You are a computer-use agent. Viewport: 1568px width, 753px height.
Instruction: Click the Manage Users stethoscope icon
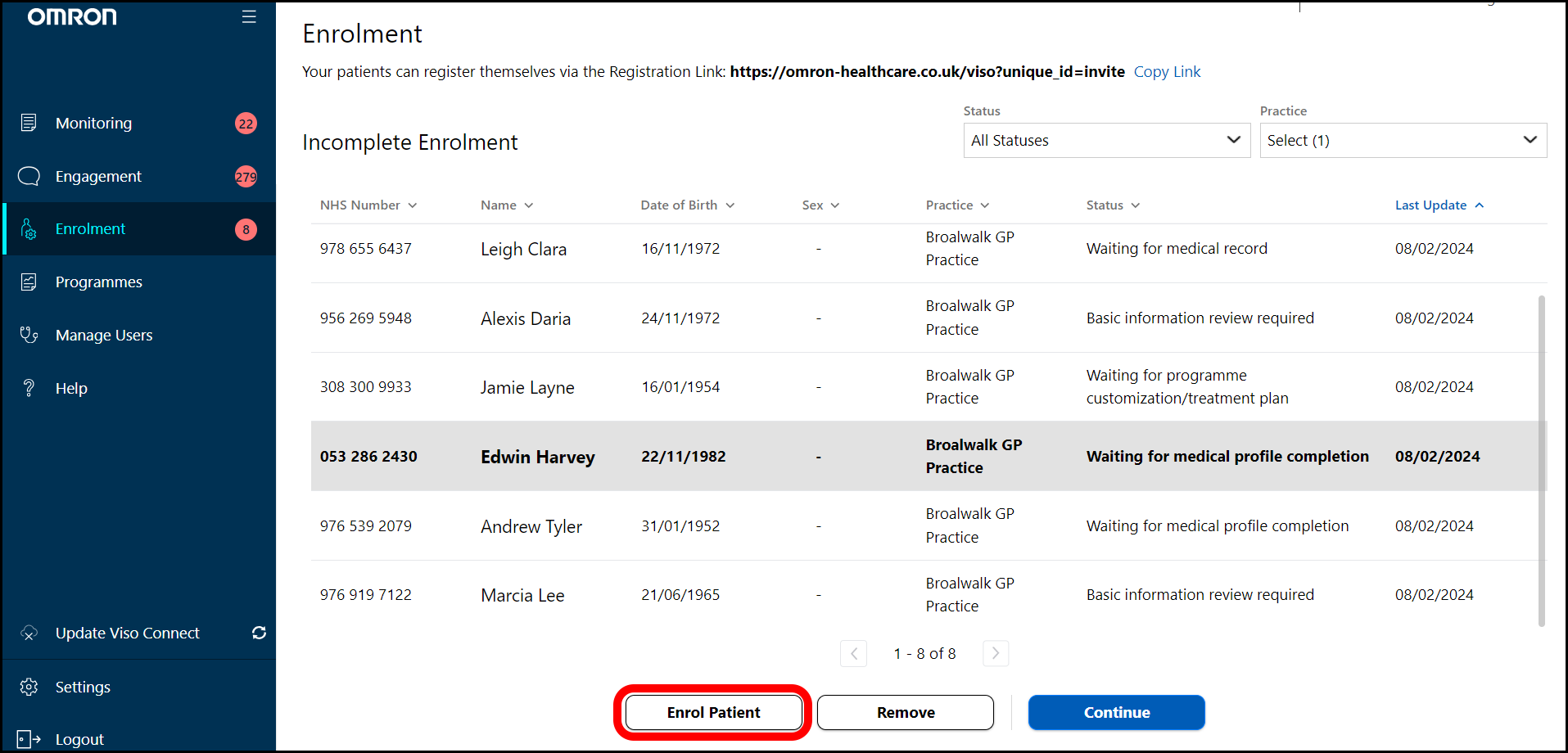(x=29, y=335)
